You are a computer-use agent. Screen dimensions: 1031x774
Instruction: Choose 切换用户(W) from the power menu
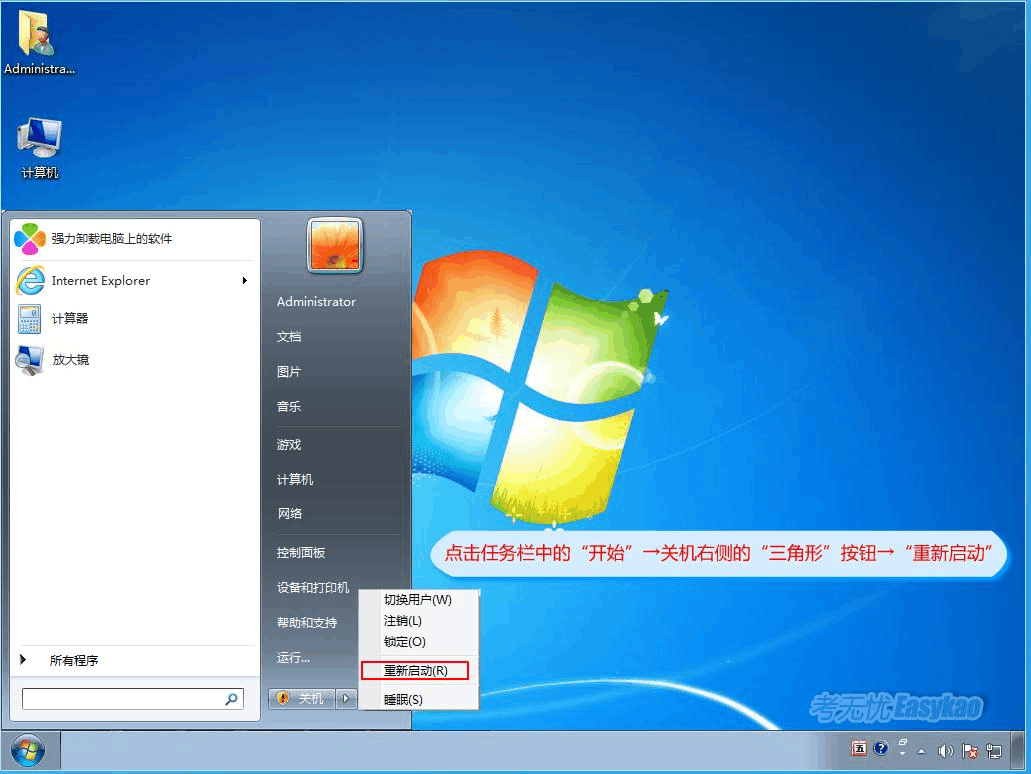[x=418, y=600]
